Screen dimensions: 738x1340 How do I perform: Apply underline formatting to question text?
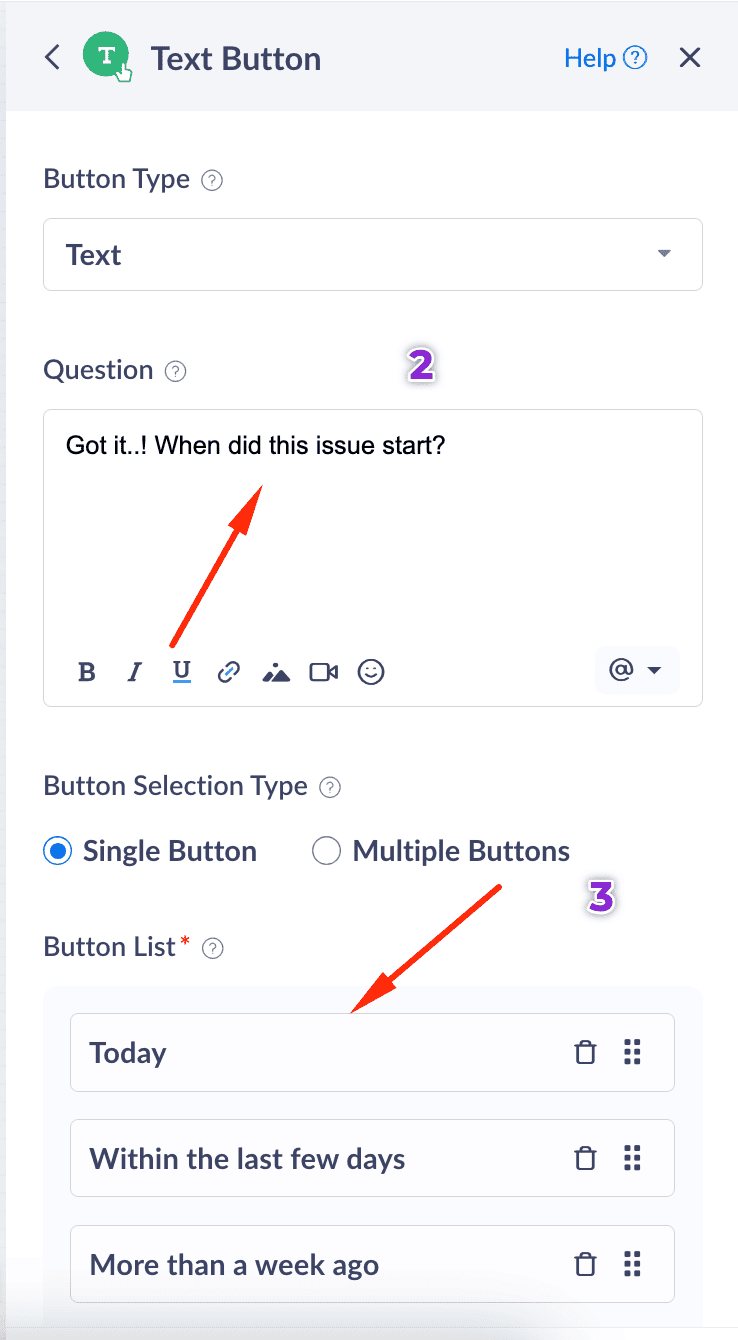pos(181,672)
